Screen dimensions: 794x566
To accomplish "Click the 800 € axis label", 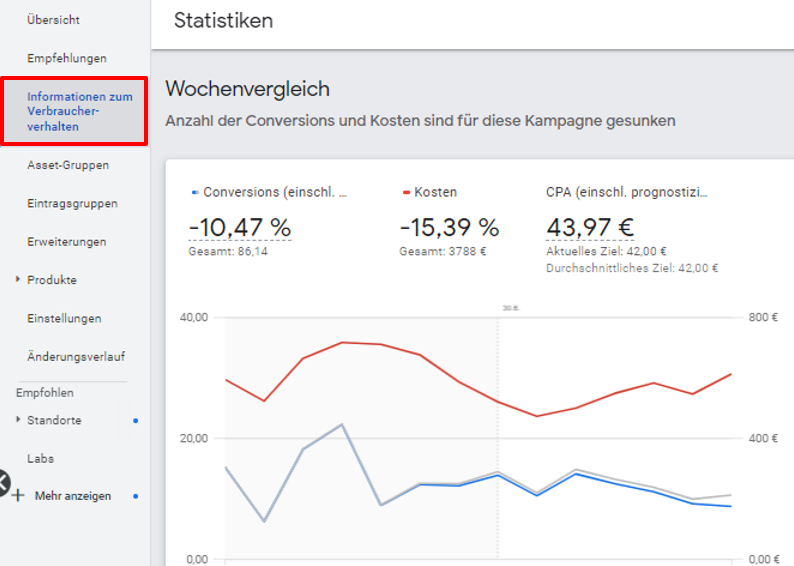I will pos(763,317).
